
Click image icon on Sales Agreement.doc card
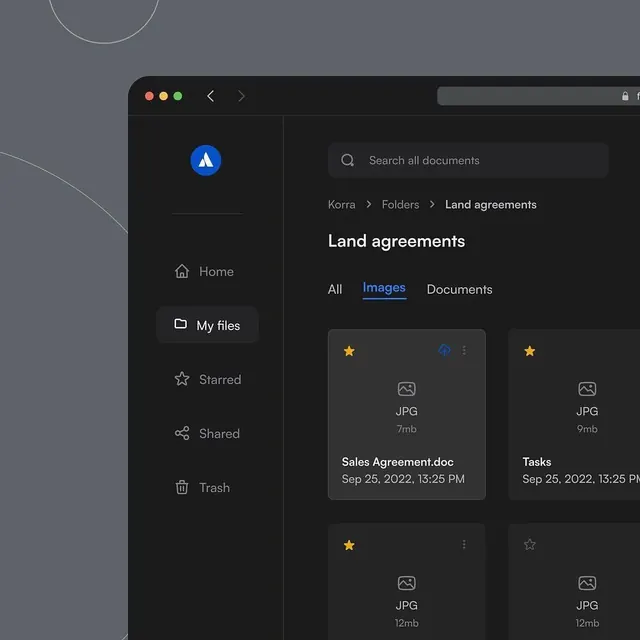click(x=407, y=389)
